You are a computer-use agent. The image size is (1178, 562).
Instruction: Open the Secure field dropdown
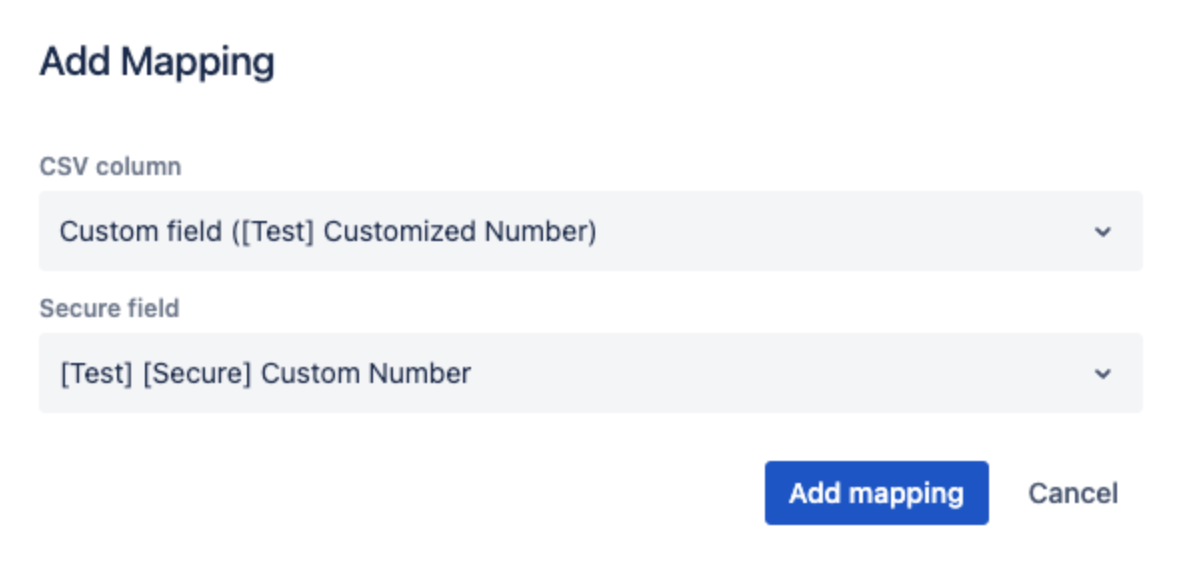tap(590, 374)
